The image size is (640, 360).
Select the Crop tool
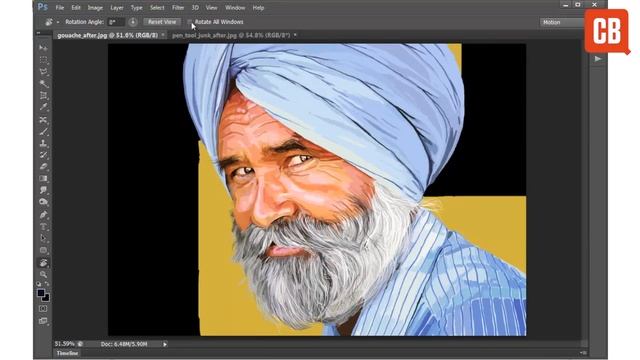tap(43, 96)
